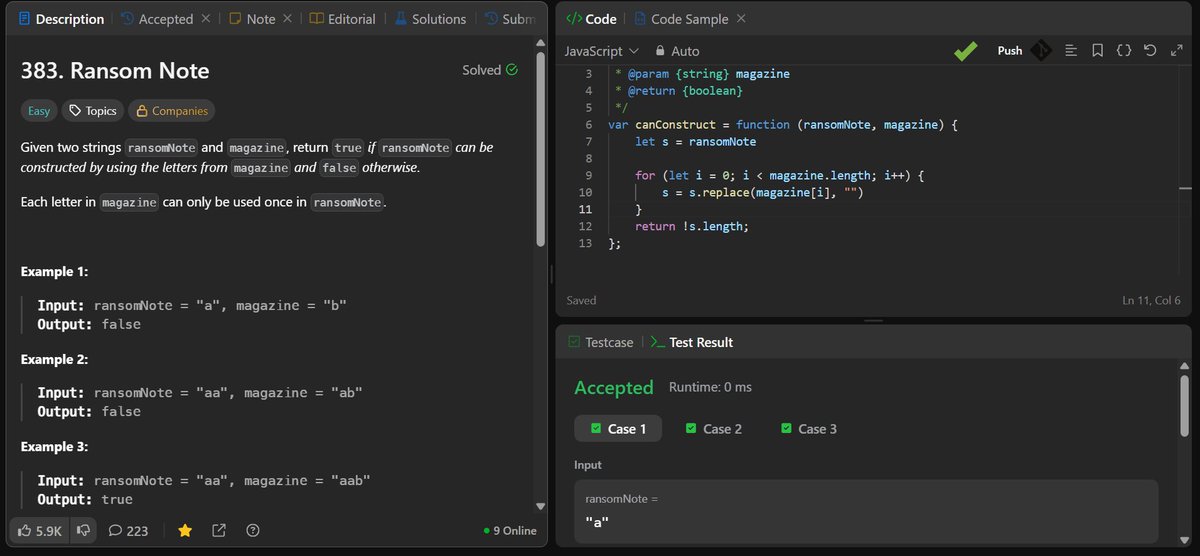The width and height of the screenshot is (1200, 556).
Task: Click the Saved status in editor
Action: (581, 300)
